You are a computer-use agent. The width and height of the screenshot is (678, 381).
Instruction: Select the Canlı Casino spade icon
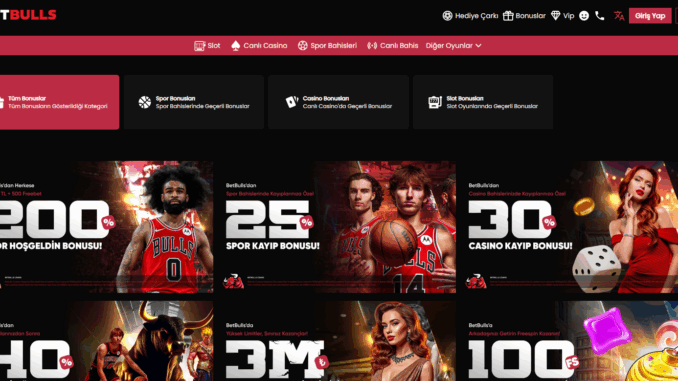coord(236,46)
